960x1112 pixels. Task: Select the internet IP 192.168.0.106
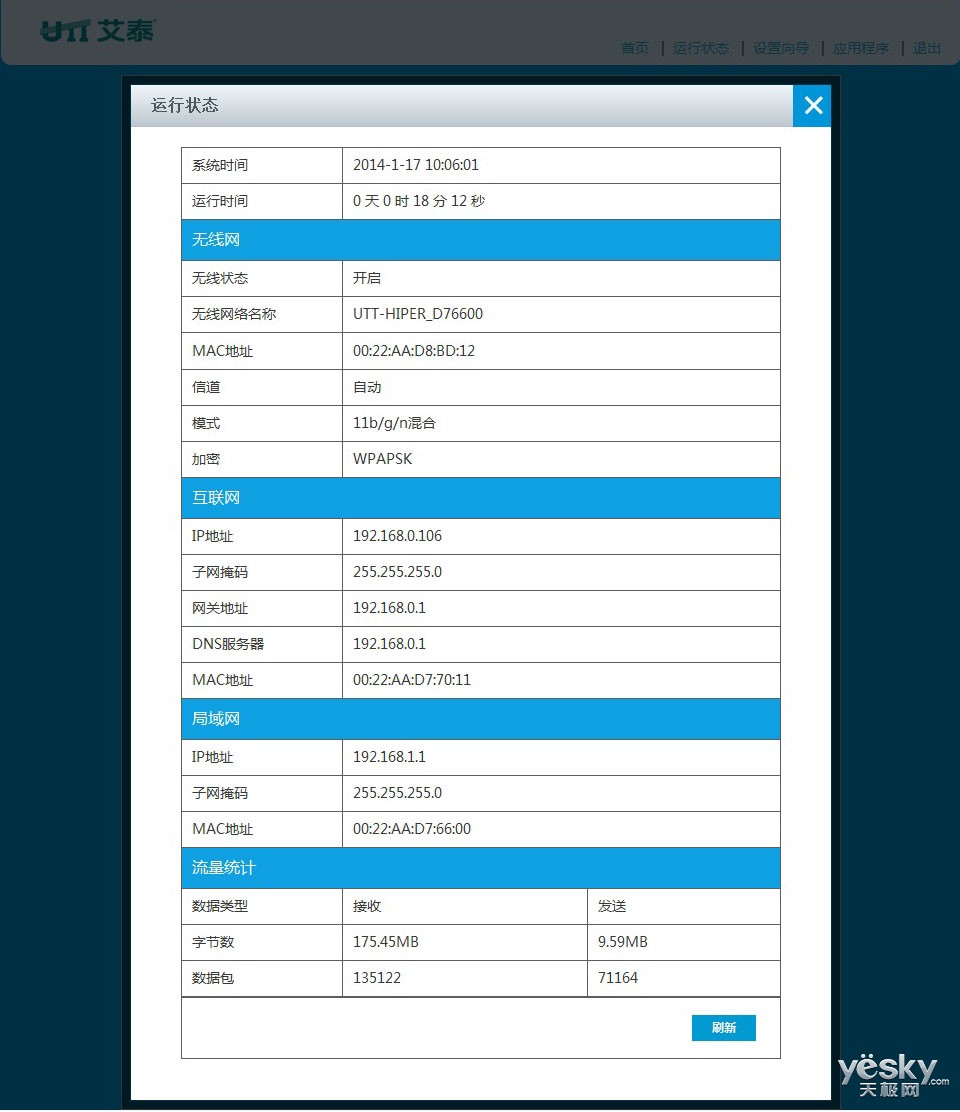[x=397, y=535]
